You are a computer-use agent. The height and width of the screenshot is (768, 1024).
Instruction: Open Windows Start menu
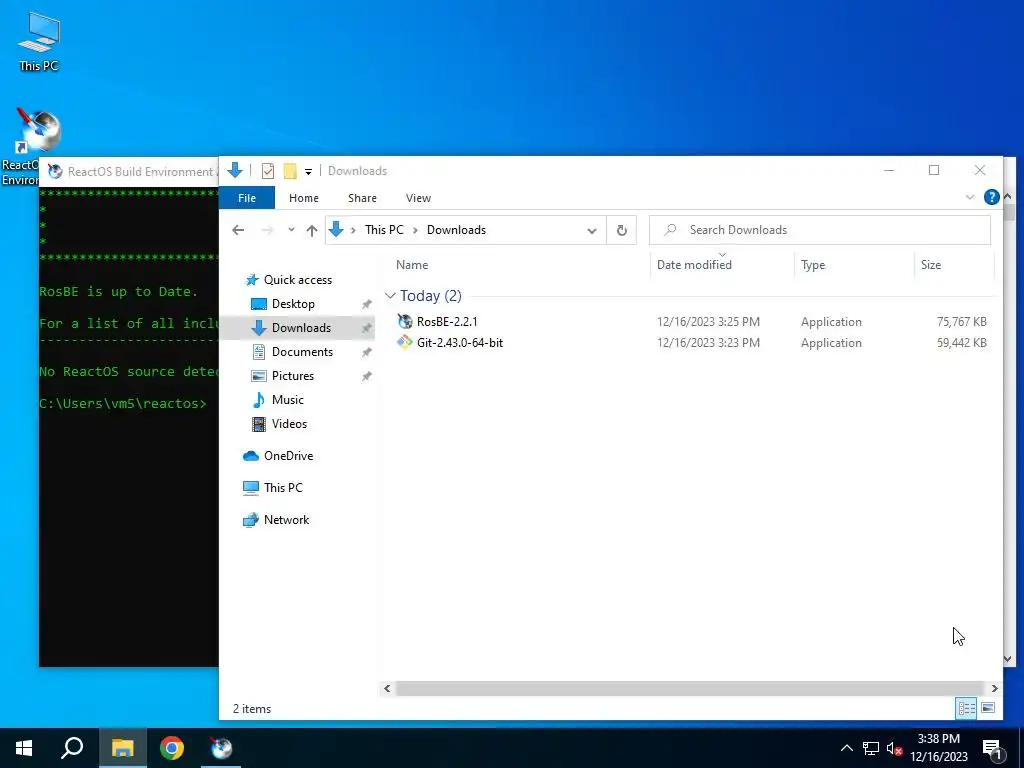24,748
